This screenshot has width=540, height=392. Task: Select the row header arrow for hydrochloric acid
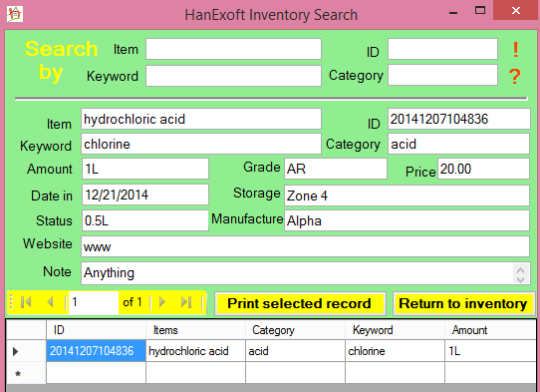click(x=26, y=351)
